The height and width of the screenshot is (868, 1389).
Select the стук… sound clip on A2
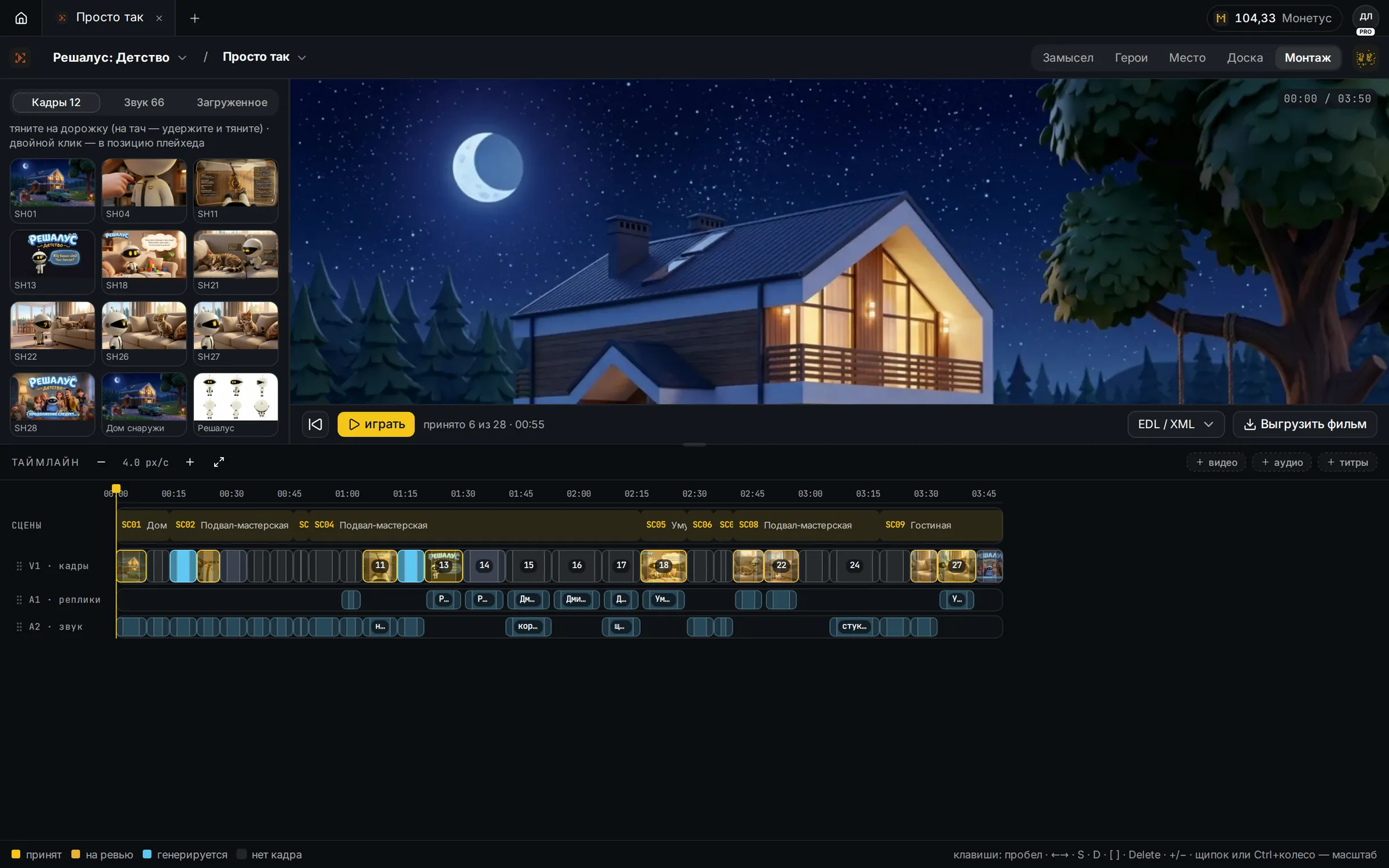854,627
